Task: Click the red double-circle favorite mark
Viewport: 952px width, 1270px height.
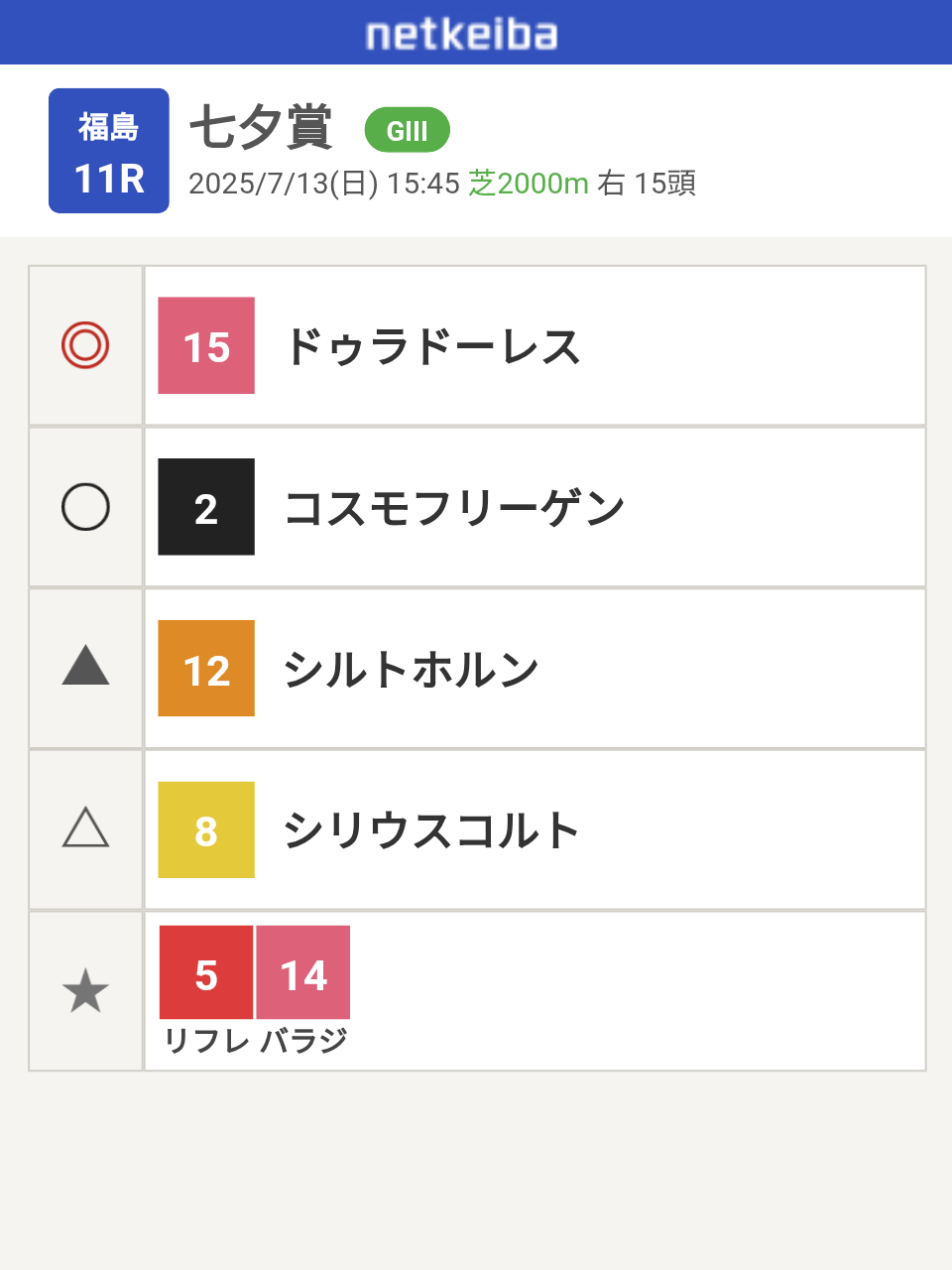Action: click(85, 345)
